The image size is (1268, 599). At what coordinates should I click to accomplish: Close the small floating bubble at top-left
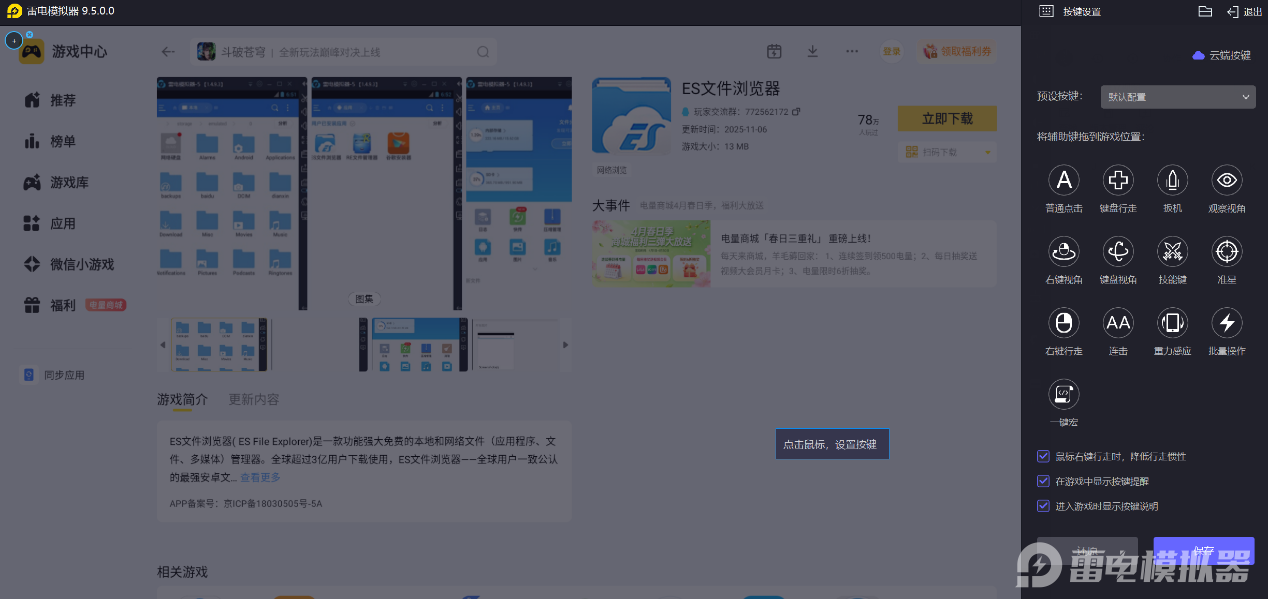[29, 35]
